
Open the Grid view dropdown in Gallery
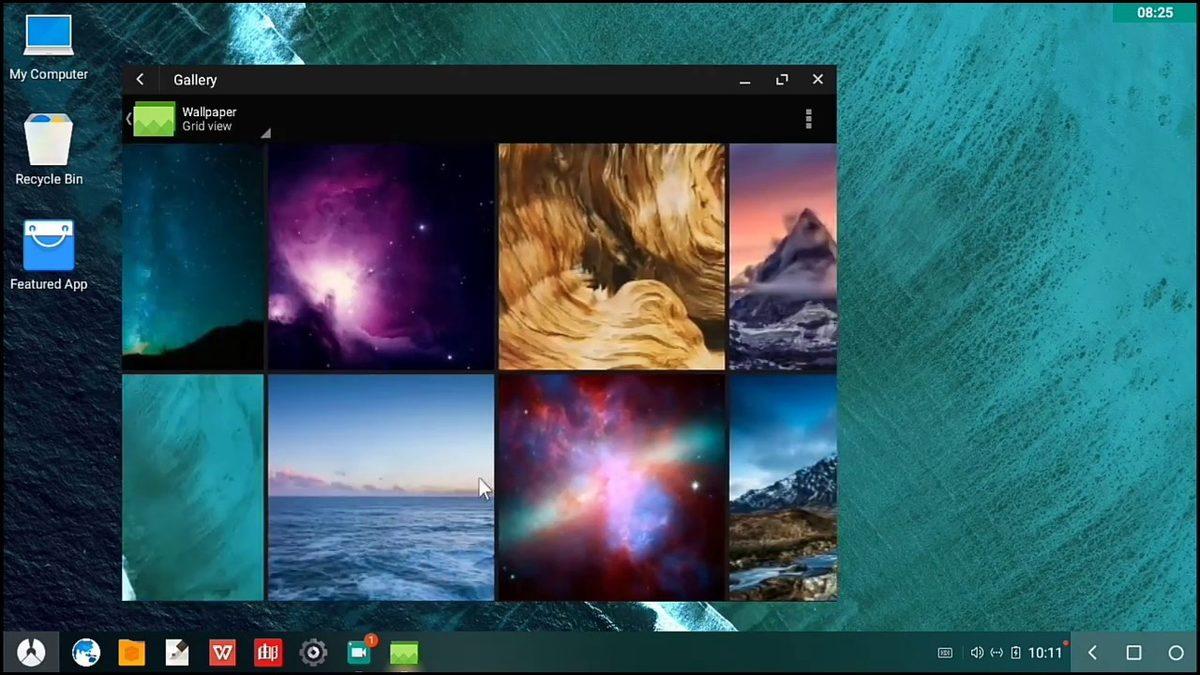coord(208,126)
